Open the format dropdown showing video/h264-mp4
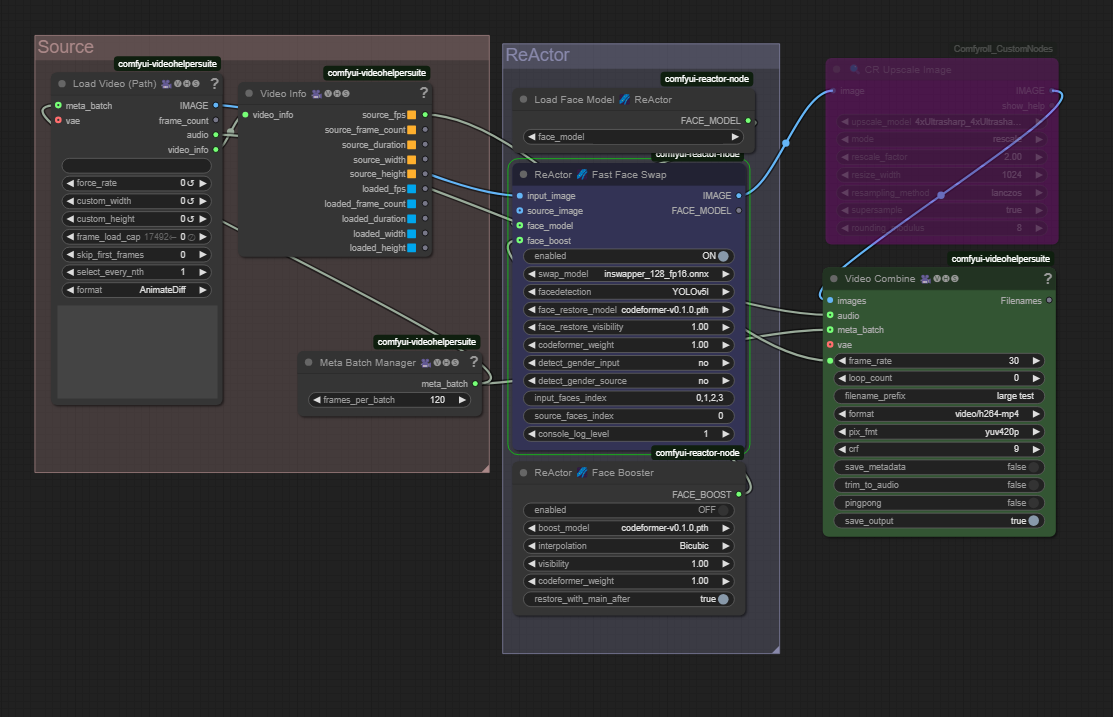 coord(938,413)
